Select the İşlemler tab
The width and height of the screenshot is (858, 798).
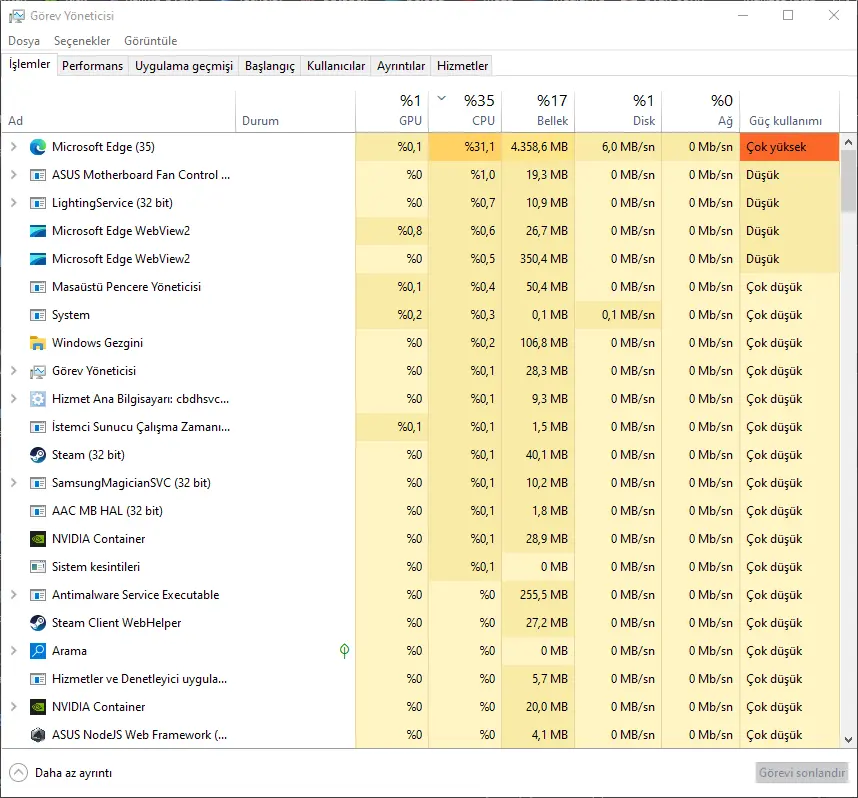29,64
